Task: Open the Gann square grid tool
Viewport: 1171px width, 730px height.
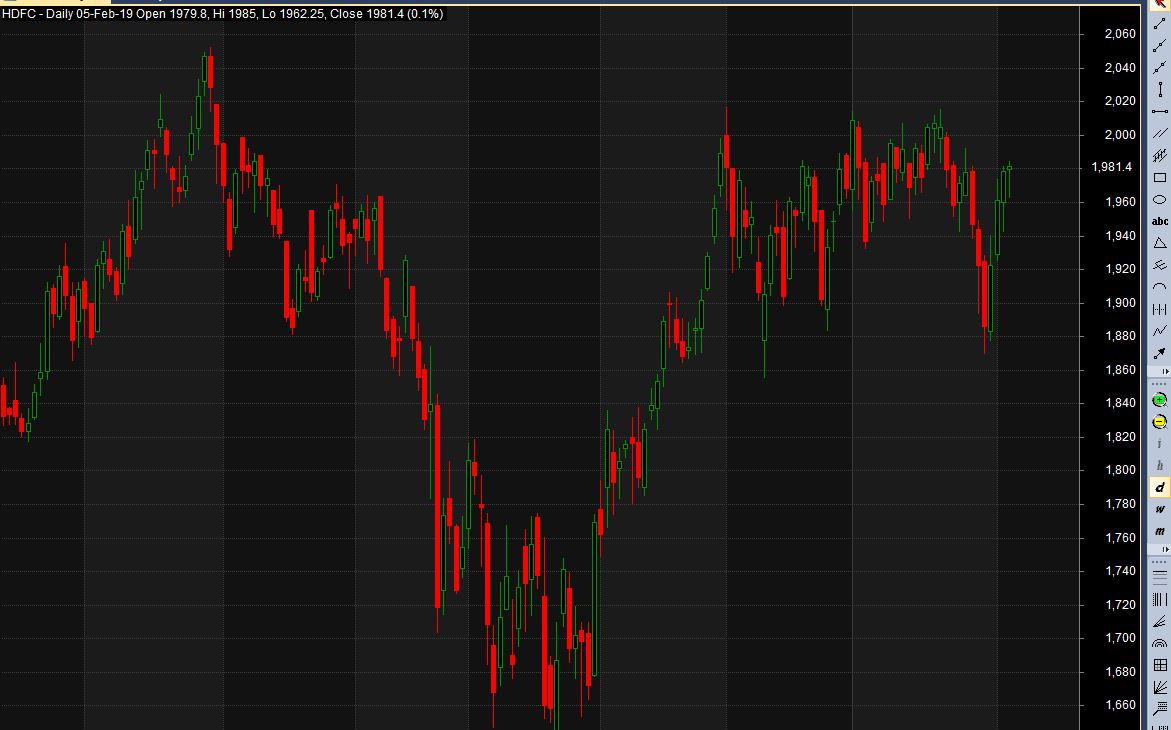Action: tap(1160, 665)
